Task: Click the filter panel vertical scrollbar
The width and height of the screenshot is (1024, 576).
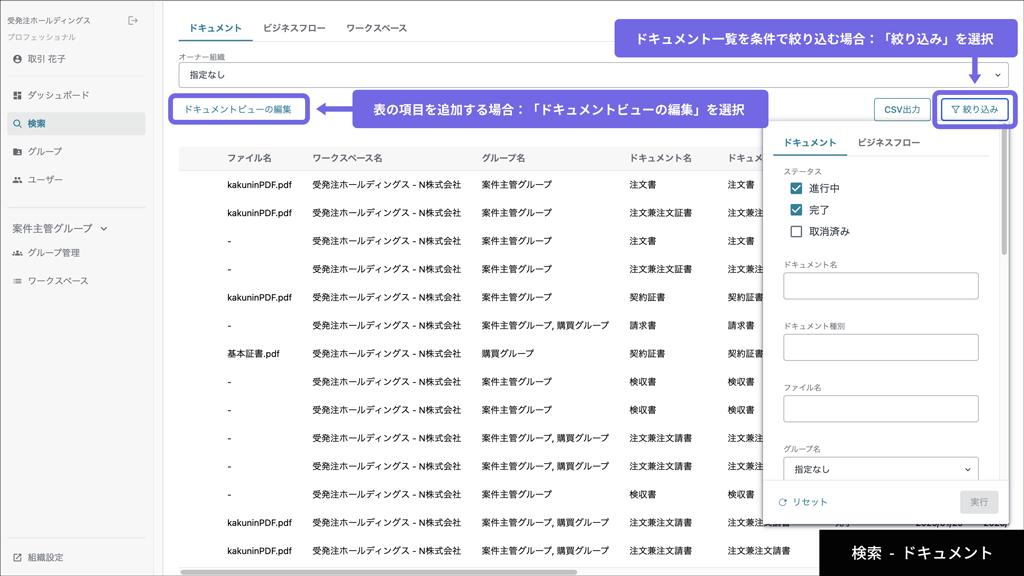Action: [x=1004, y=191]
